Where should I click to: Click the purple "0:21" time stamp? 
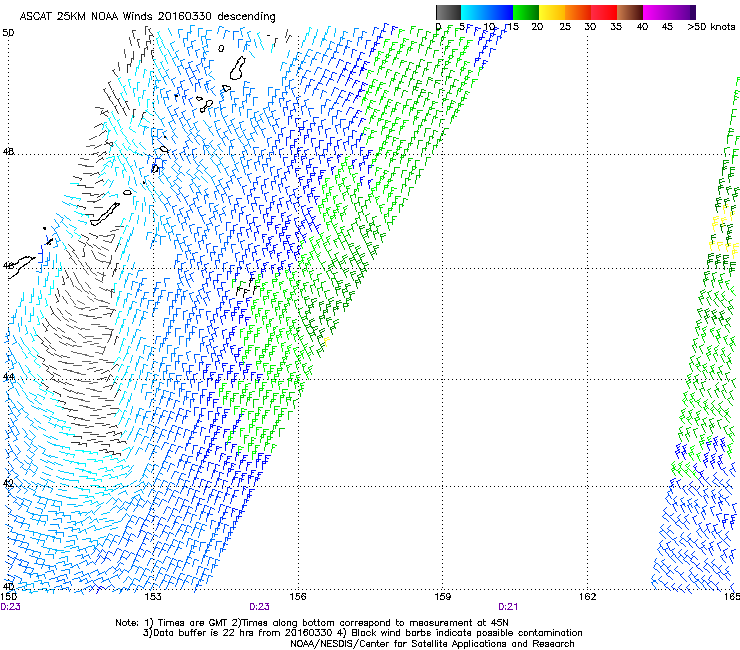pyautogui.click(x=508, y=607)
